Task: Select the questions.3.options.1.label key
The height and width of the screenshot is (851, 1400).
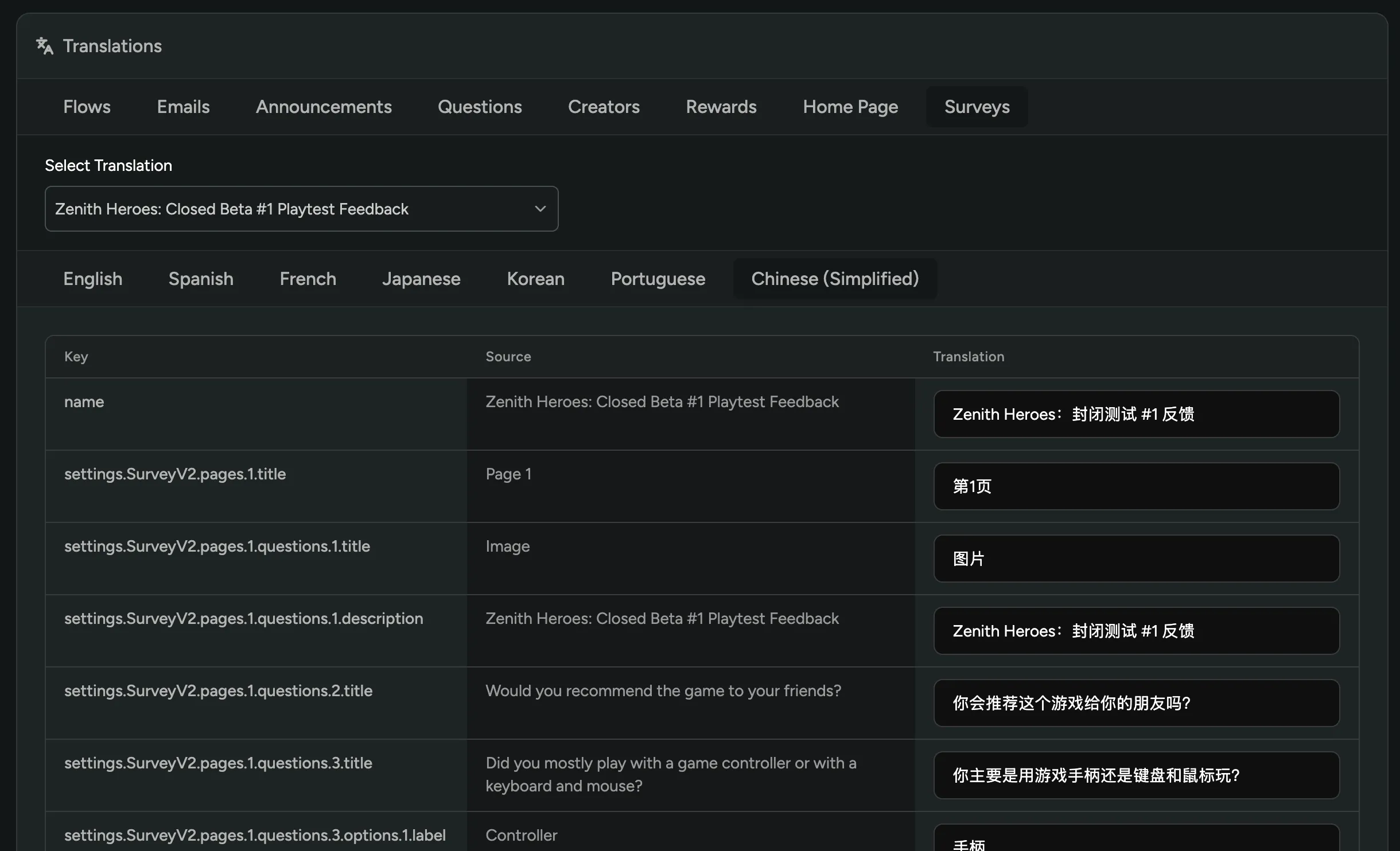Action: 255,836
